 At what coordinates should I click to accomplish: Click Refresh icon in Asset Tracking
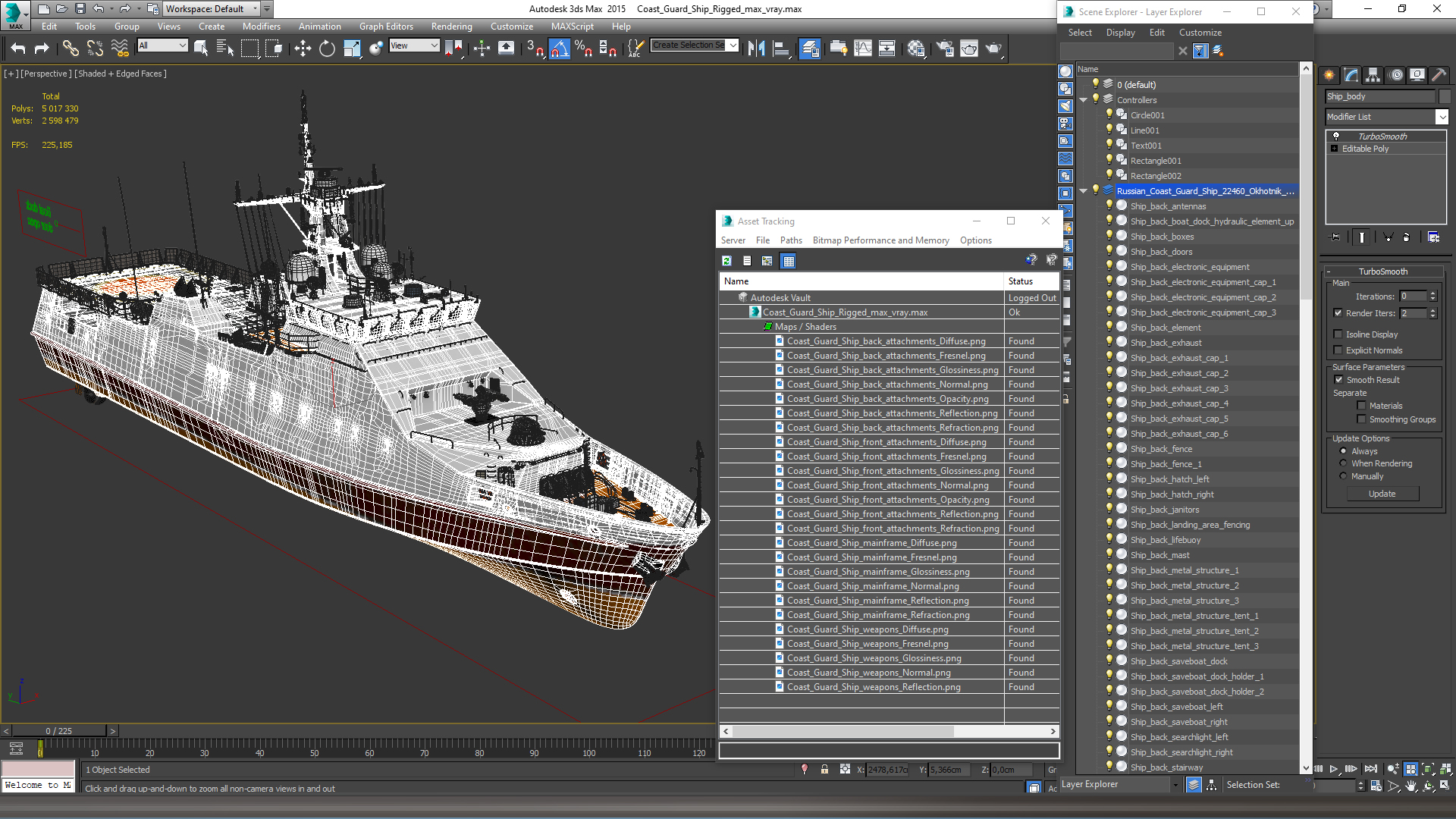[726, 261]
